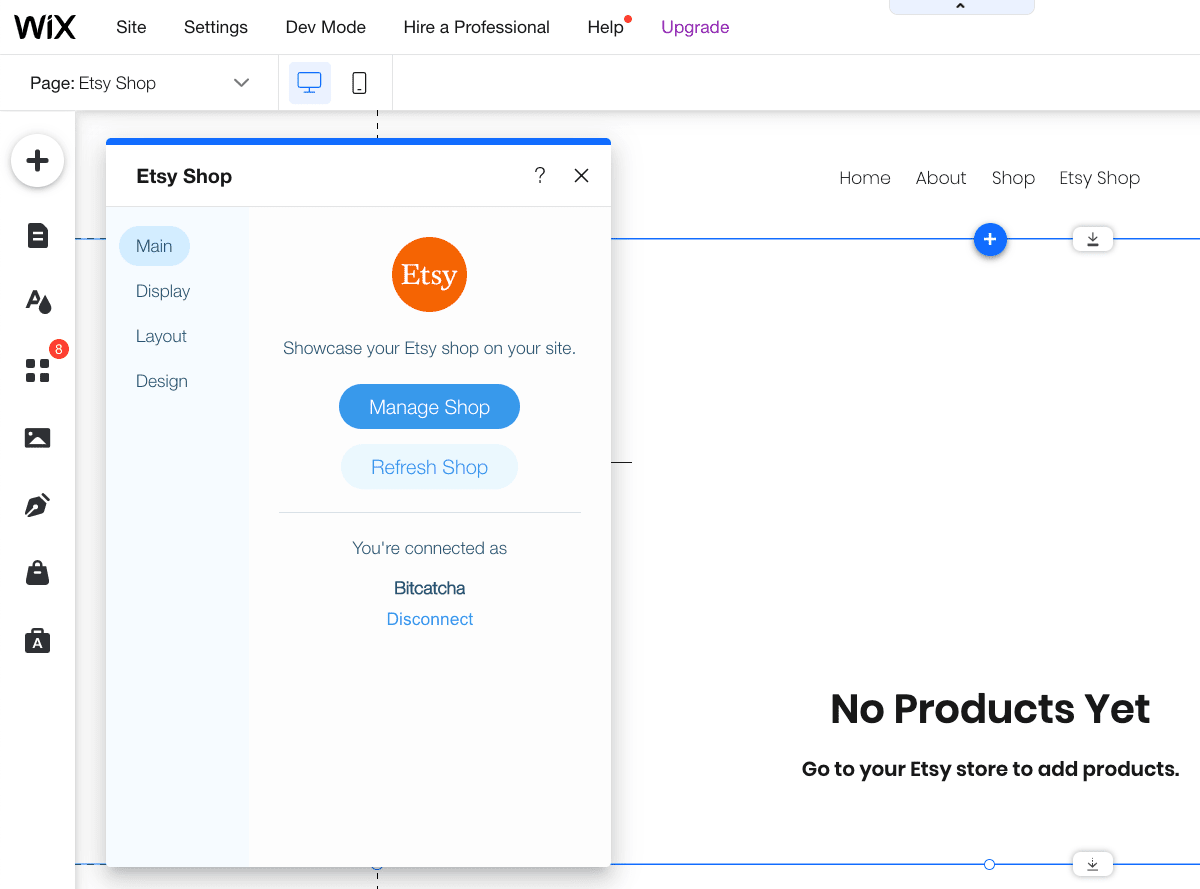This screenshot has height=889, width=1200.
Task: Select the Display tab in Etsy panel
Action: click(x=163, y=291)
